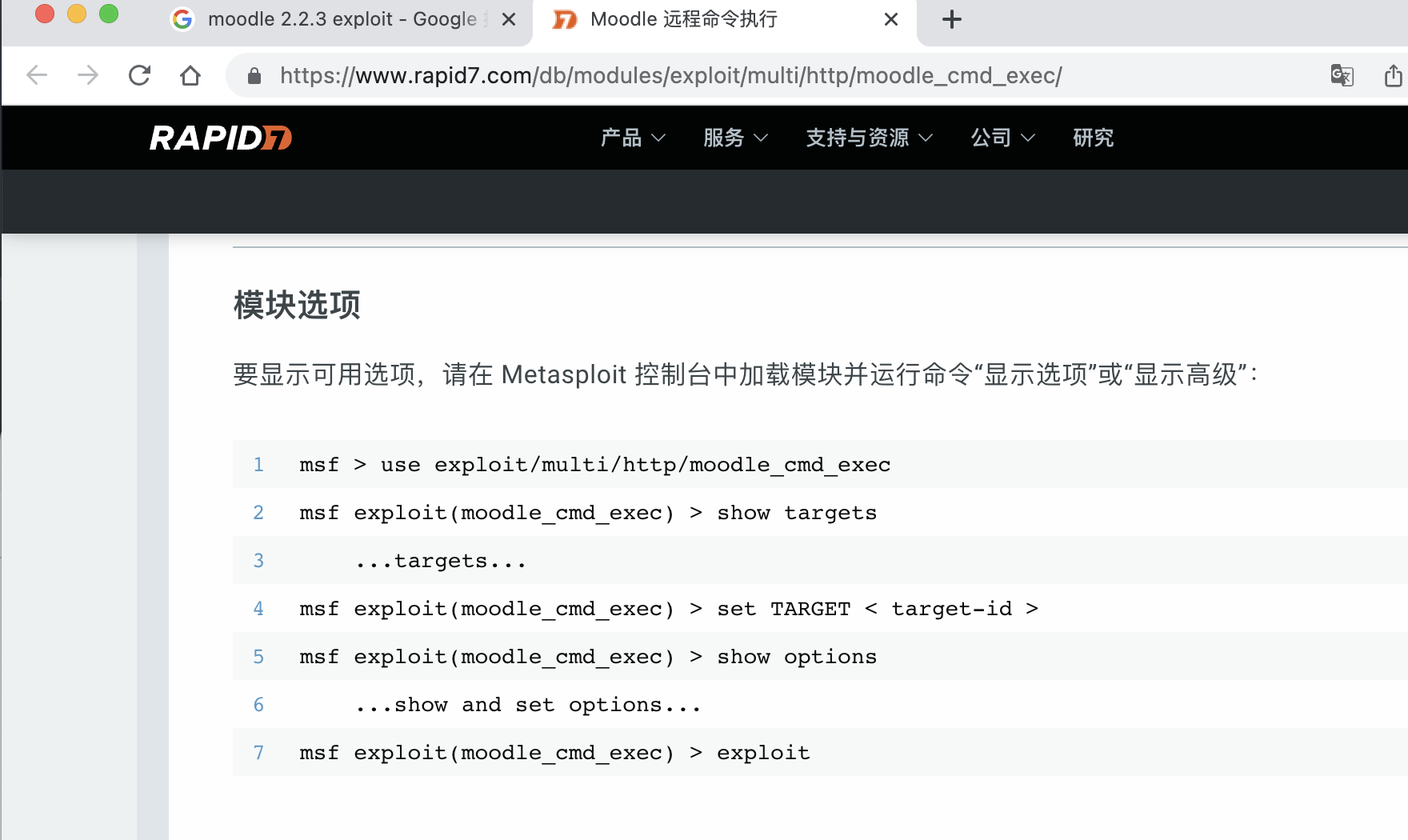Viewport: 1408px width, 840px height.
Task: Open the 支持与资源 dropdown menu
Action: coord(869,138)
